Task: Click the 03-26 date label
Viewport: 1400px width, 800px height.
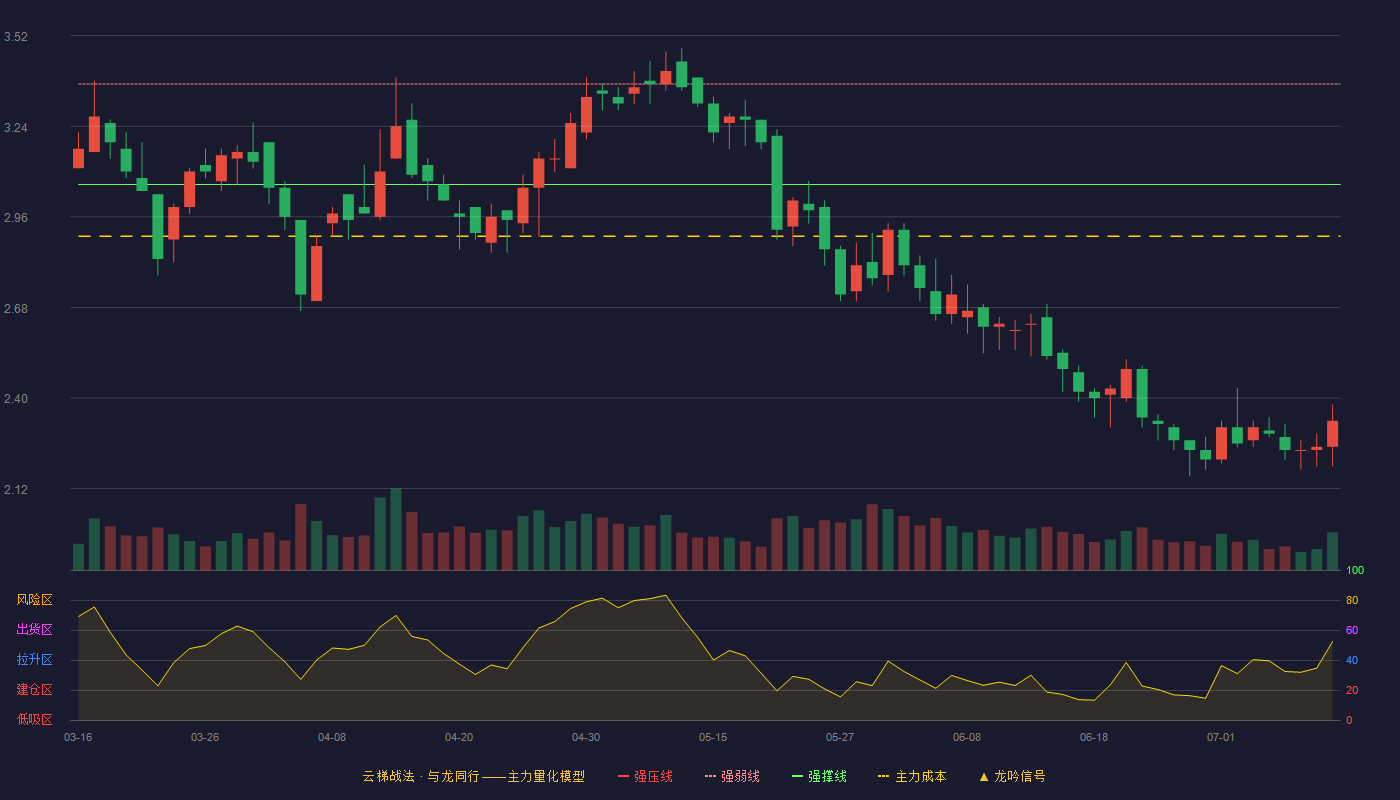Action: point(205,737)
